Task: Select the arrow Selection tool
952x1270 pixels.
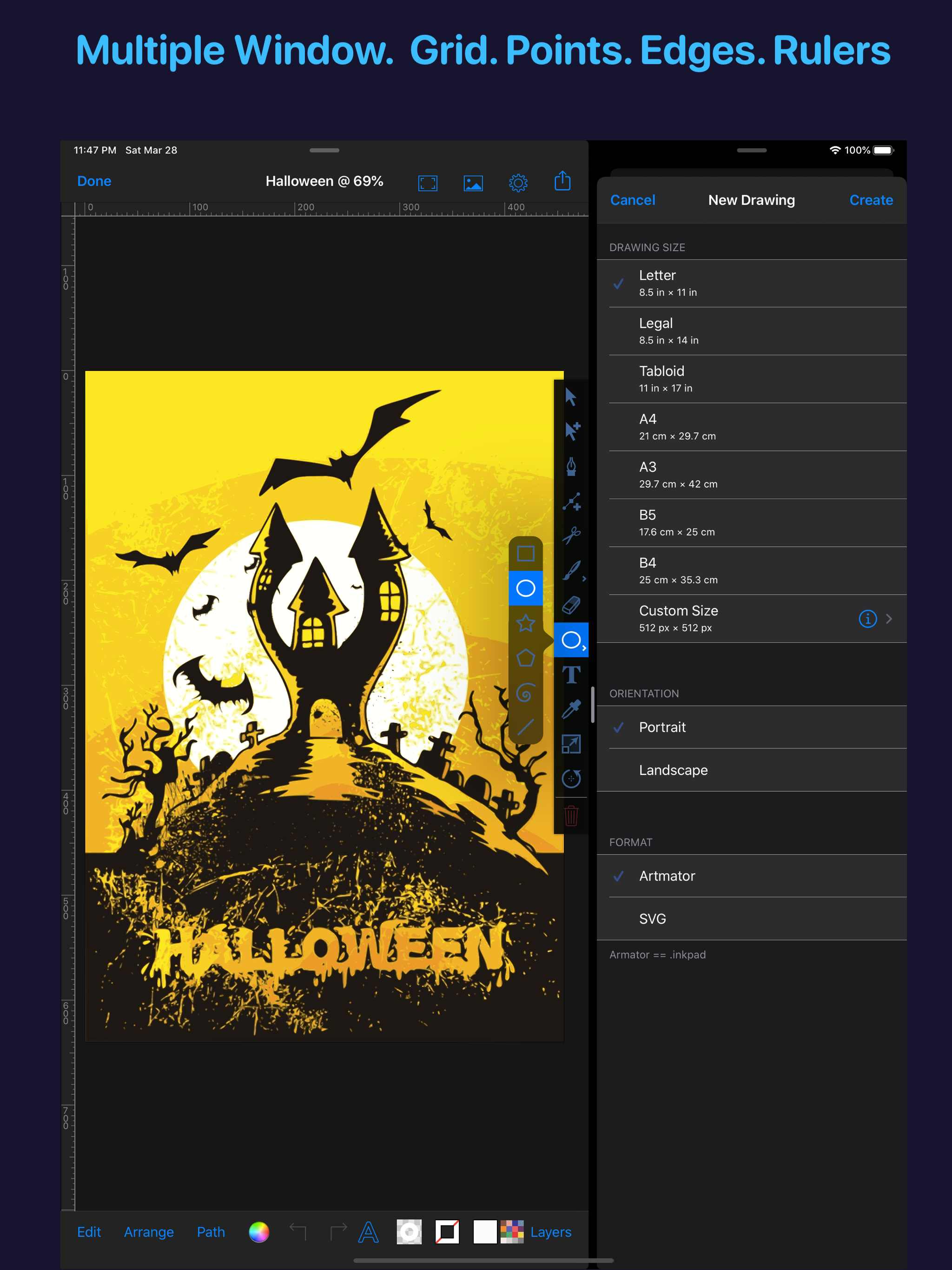Action: click(571, 397)
